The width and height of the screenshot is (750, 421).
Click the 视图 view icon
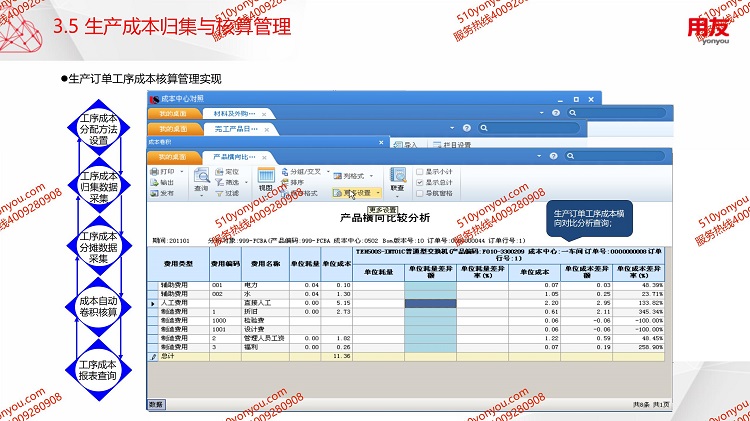pyautogui.click(x=266, y=179)
